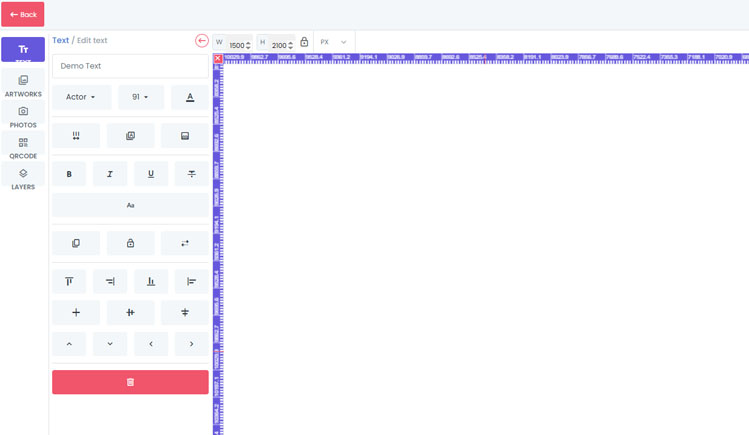Screen dimensions: 749x435
Task: Nudge element right with chevron
Action: 192,344
